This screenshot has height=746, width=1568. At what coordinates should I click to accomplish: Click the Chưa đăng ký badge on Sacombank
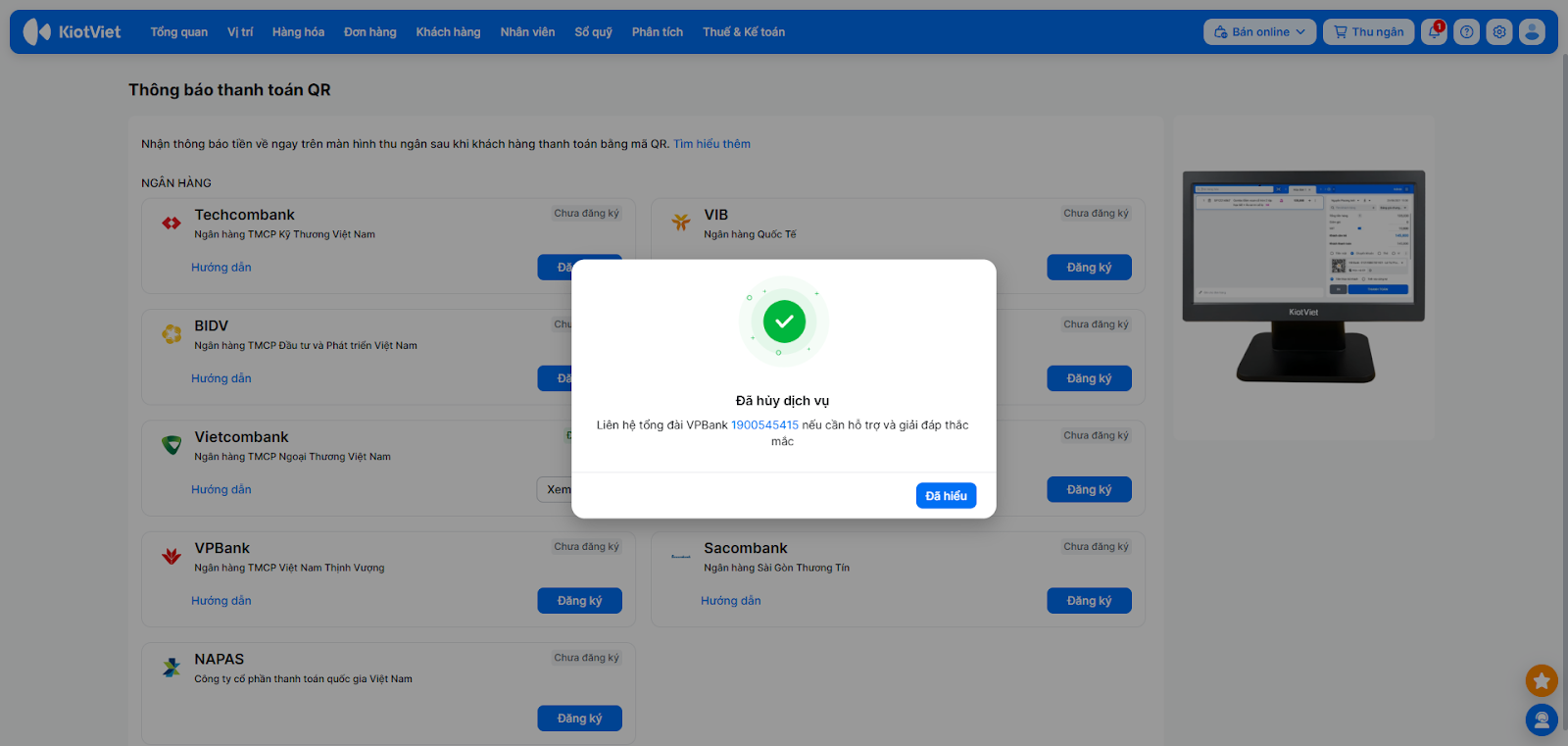click(1097, 547)
